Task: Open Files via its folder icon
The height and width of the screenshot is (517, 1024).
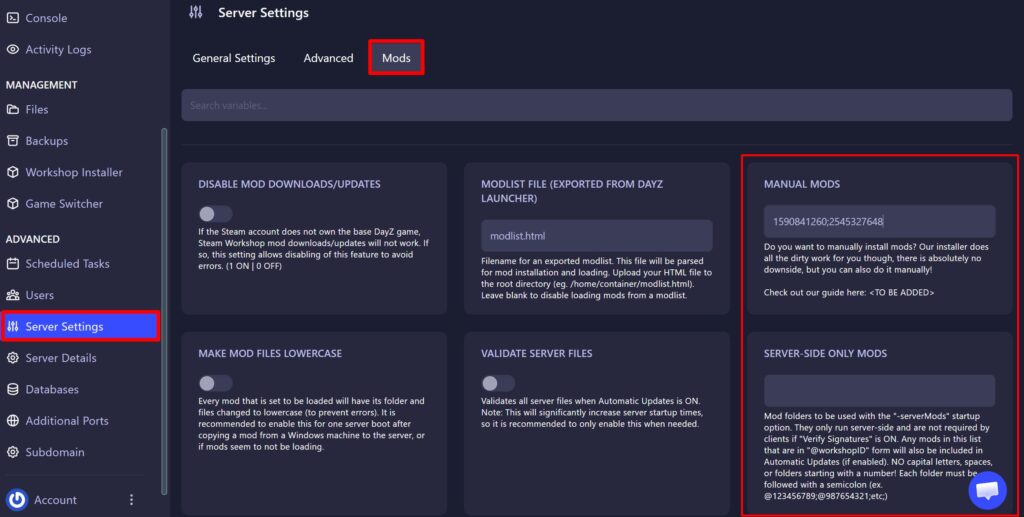Action: coord(13,109)
